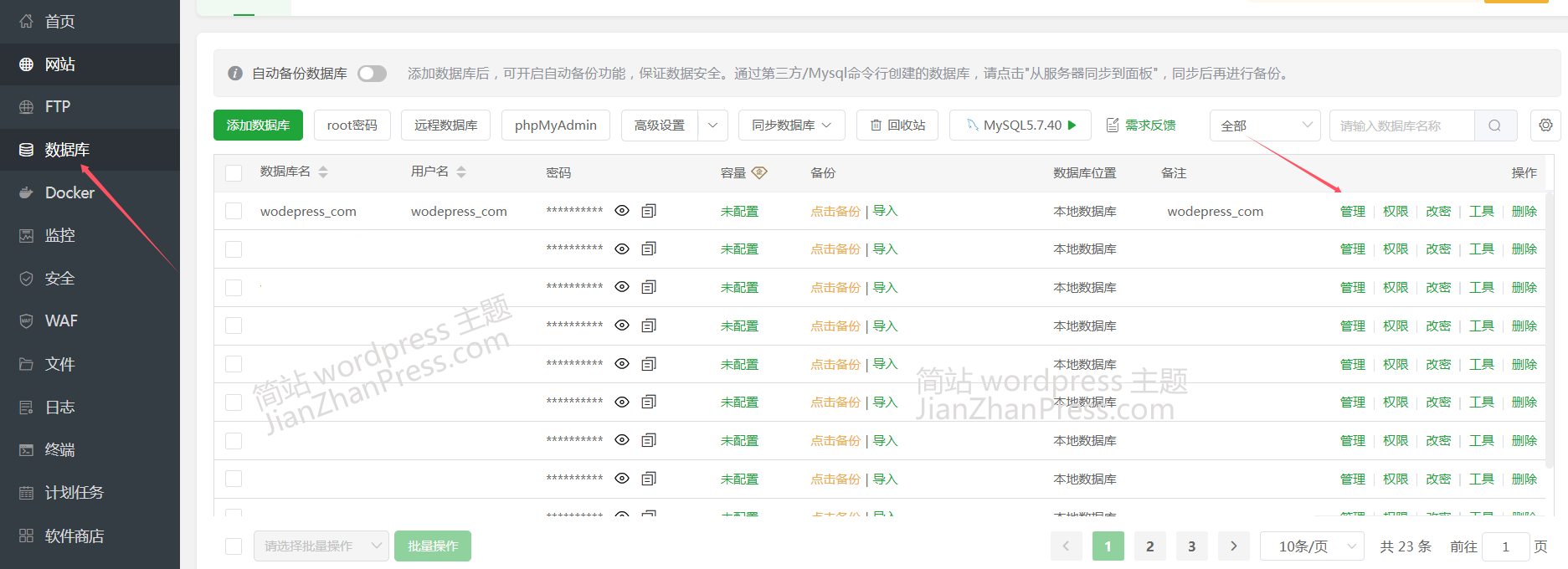The width and height of the screenshot is (1568, 569).
Task: Click the info icon beside auto backup
Action: (x=235, y=74)
